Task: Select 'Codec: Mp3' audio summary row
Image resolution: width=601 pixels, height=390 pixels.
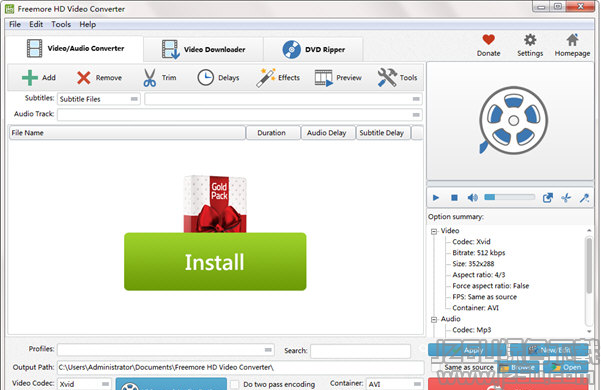Action: pyautogui.click(x=471, y=330)
